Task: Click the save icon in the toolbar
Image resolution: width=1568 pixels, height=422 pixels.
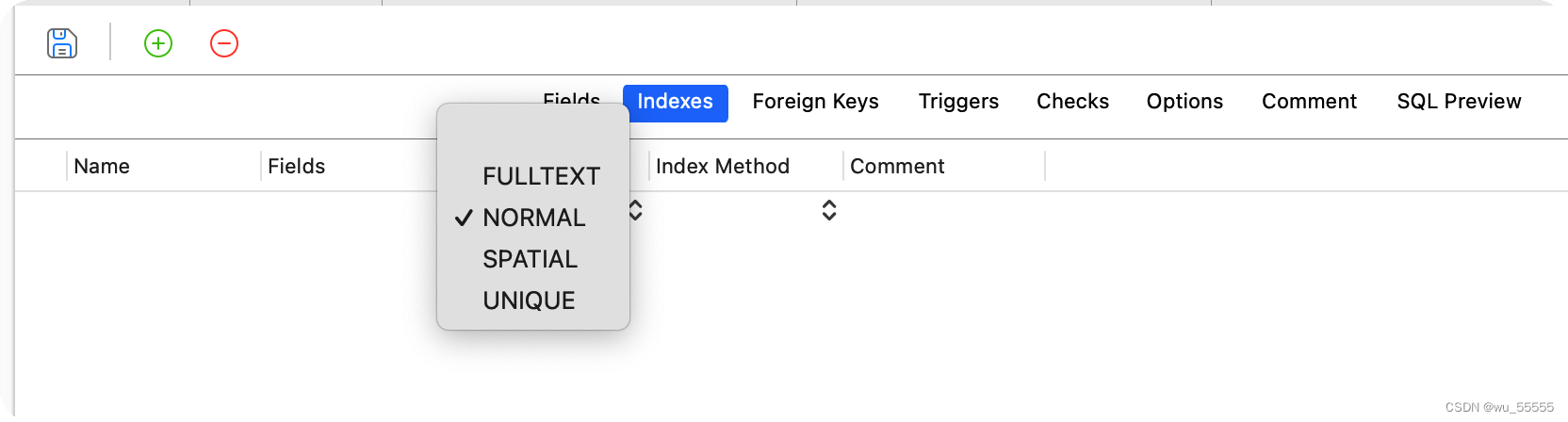Action: (x=62, y=43)
